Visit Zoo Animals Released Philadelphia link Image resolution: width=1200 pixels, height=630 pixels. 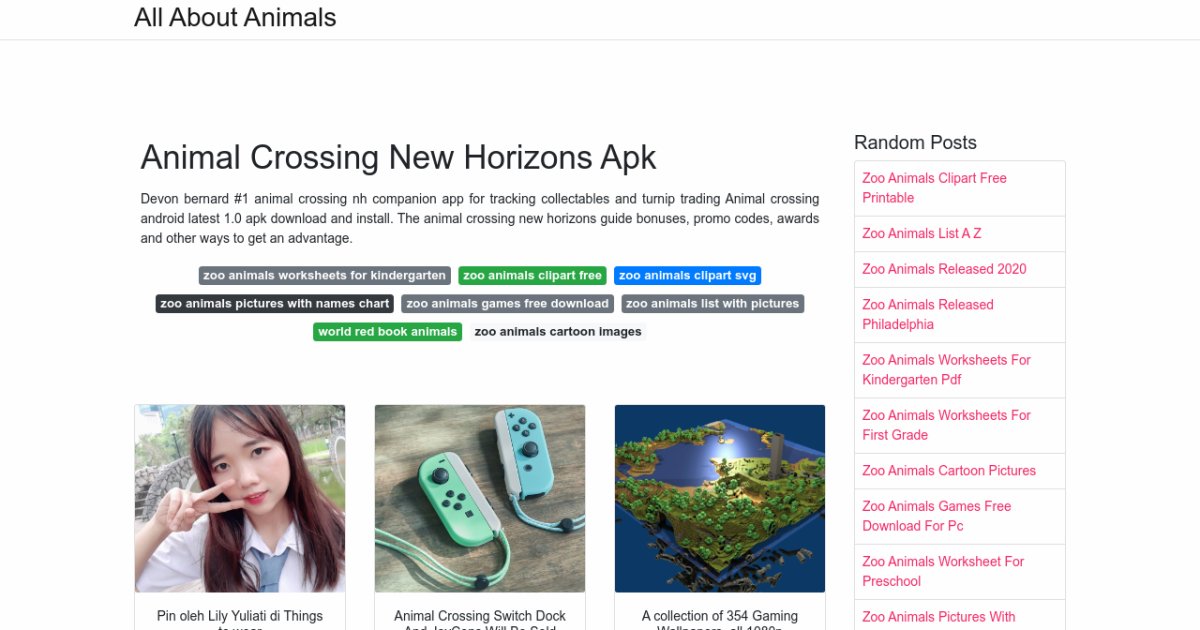928,314
